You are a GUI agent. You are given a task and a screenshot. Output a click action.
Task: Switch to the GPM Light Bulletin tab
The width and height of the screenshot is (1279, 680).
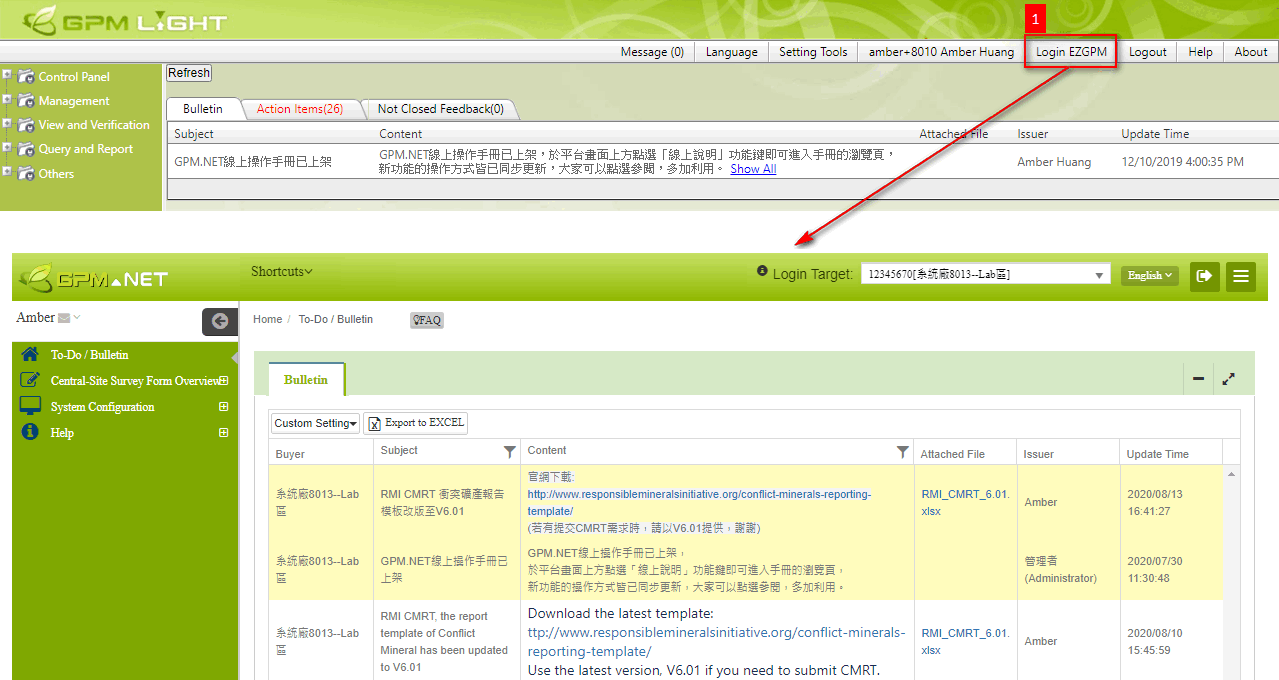click(203, 109)
